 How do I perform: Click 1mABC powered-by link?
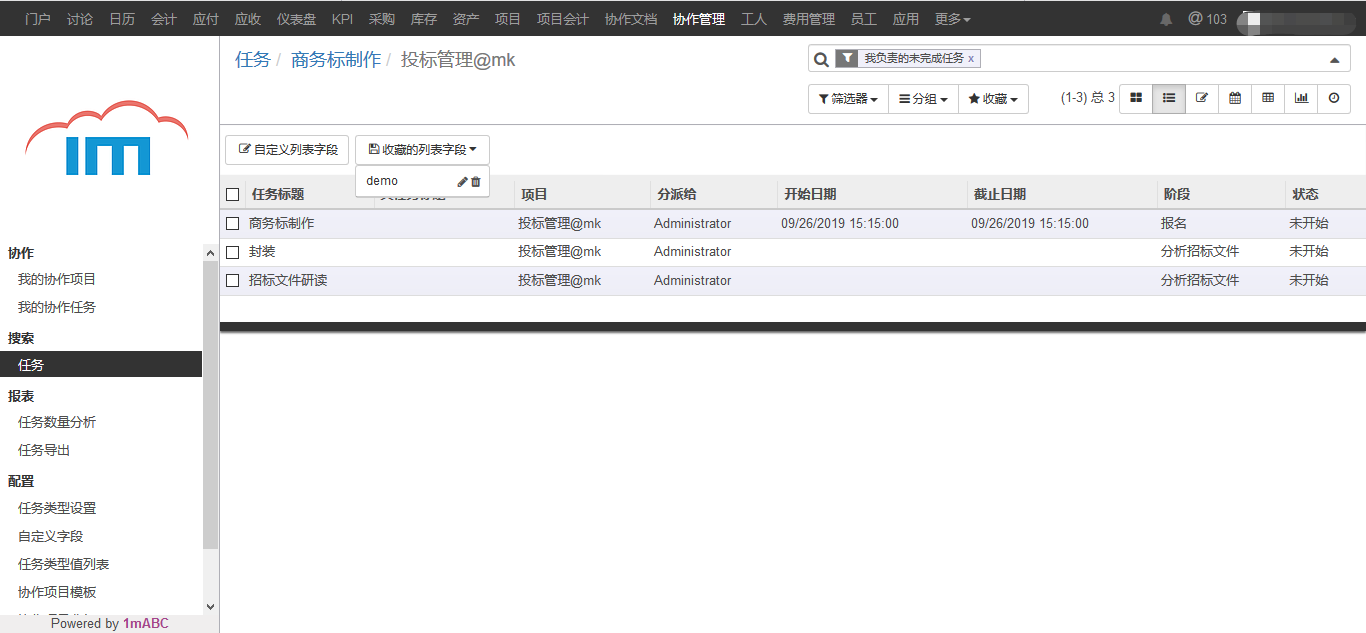146,623
